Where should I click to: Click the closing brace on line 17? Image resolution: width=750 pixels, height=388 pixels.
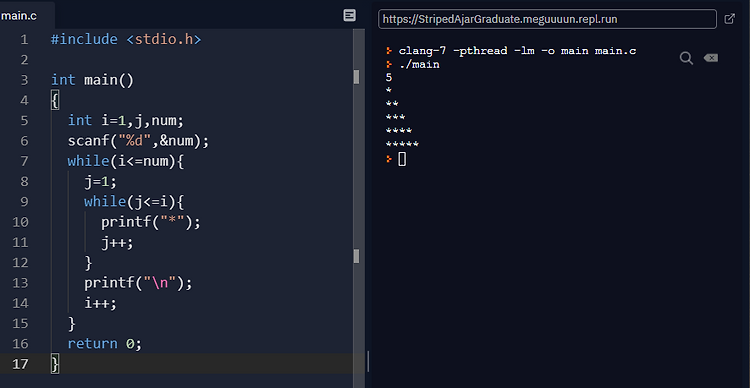click(x=55, y=364)
